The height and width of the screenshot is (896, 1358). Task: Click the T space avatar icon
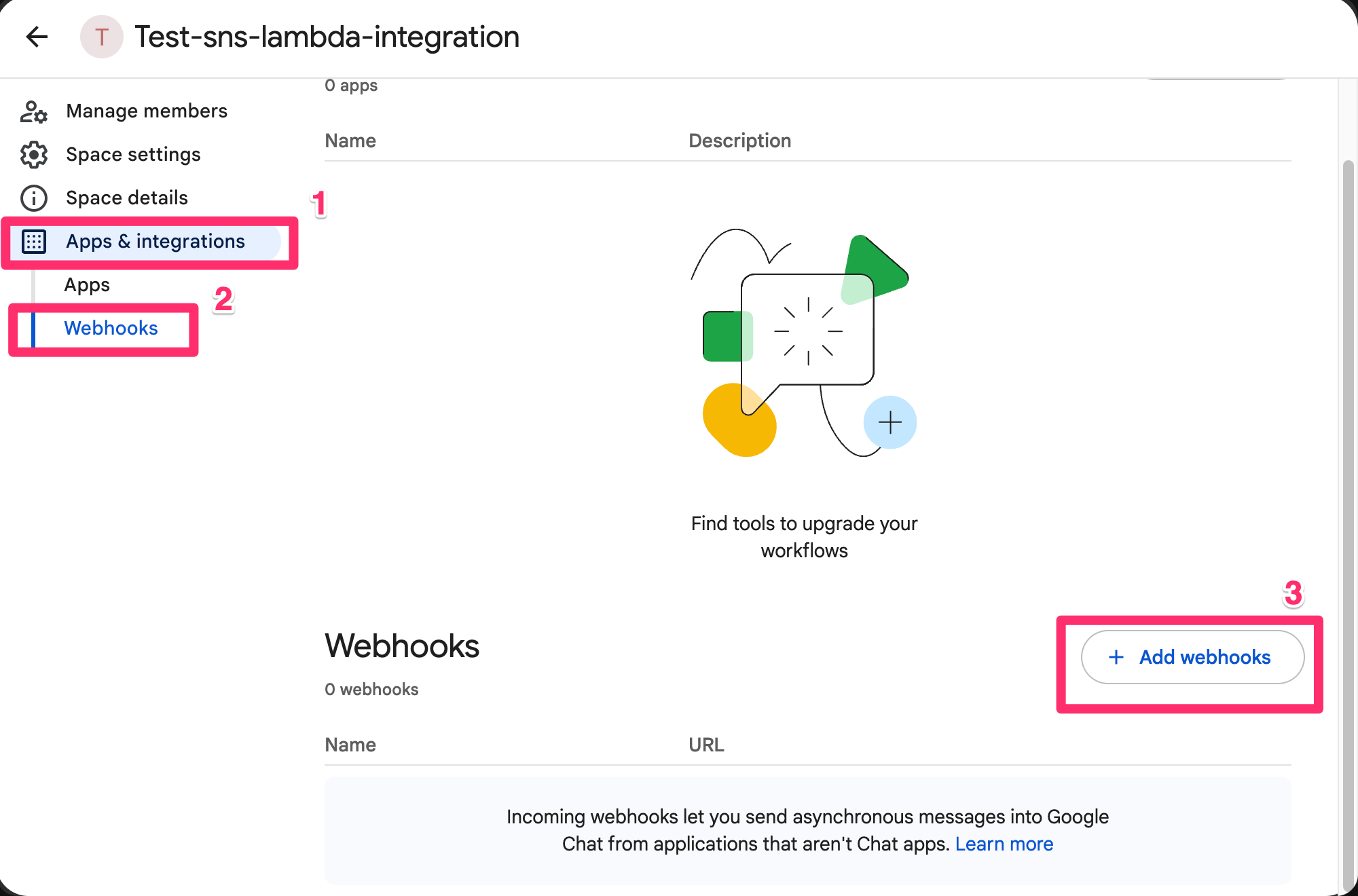(x=102, y=37)
